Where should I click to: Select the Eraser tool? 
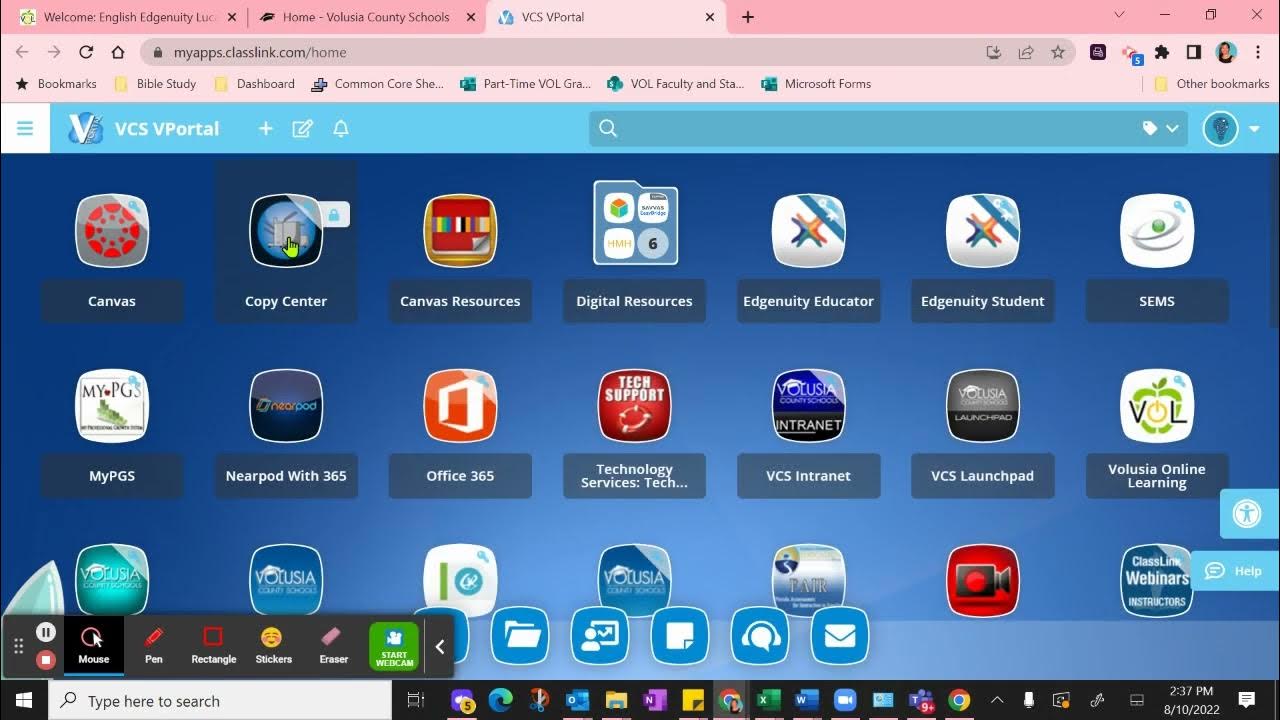pos(333,645)
